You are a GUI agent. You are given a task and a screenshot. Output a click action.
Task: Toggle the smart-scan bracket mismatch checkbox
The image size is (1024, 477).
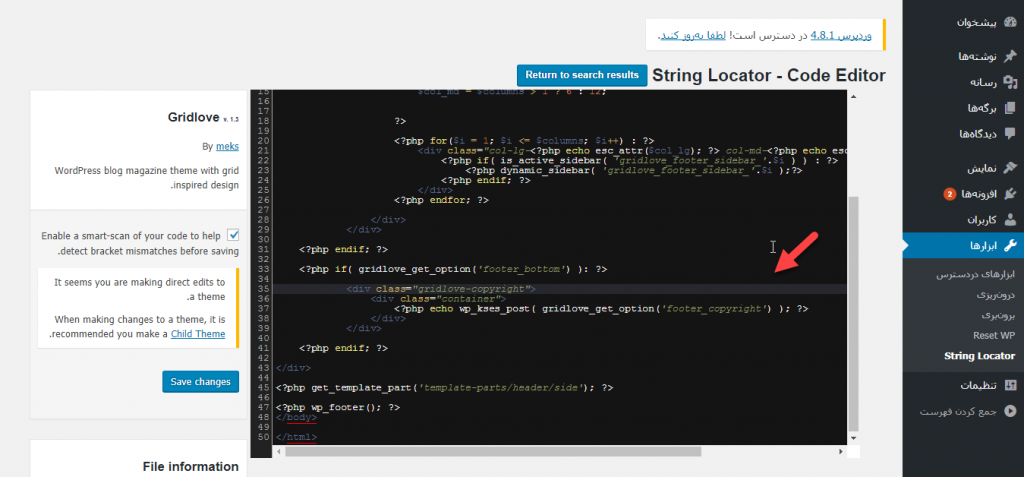[x=233, y=235]
